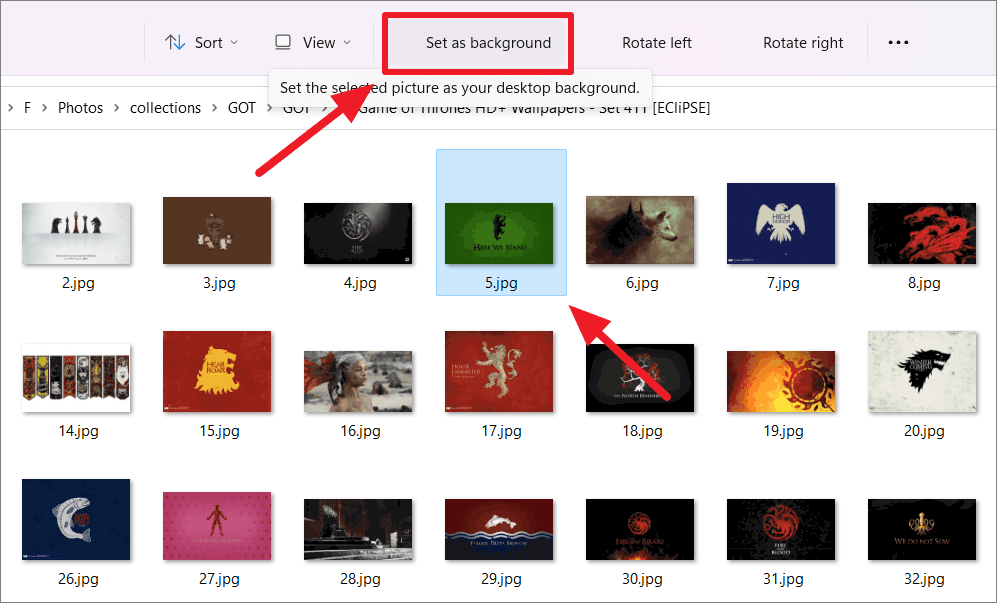Select the 8.jpg red dragon thumbnail
This screenshot has width=997, height=603.
922,233
